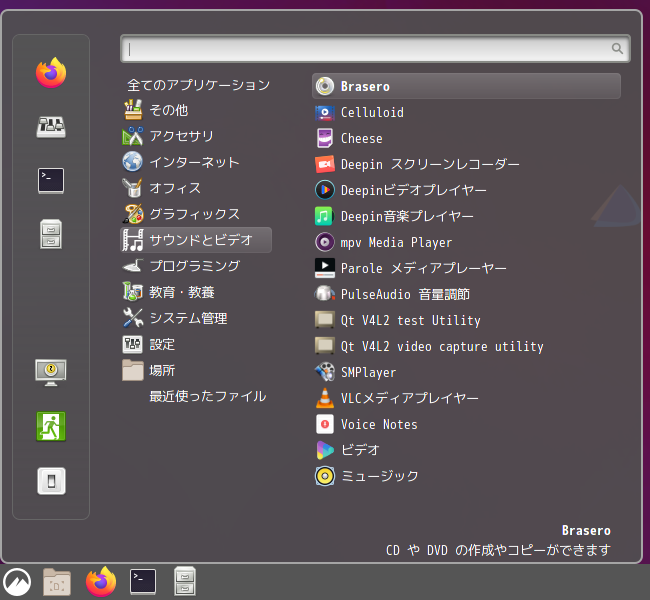Launch Qt V4L2 test Utility

pos(466,320)
